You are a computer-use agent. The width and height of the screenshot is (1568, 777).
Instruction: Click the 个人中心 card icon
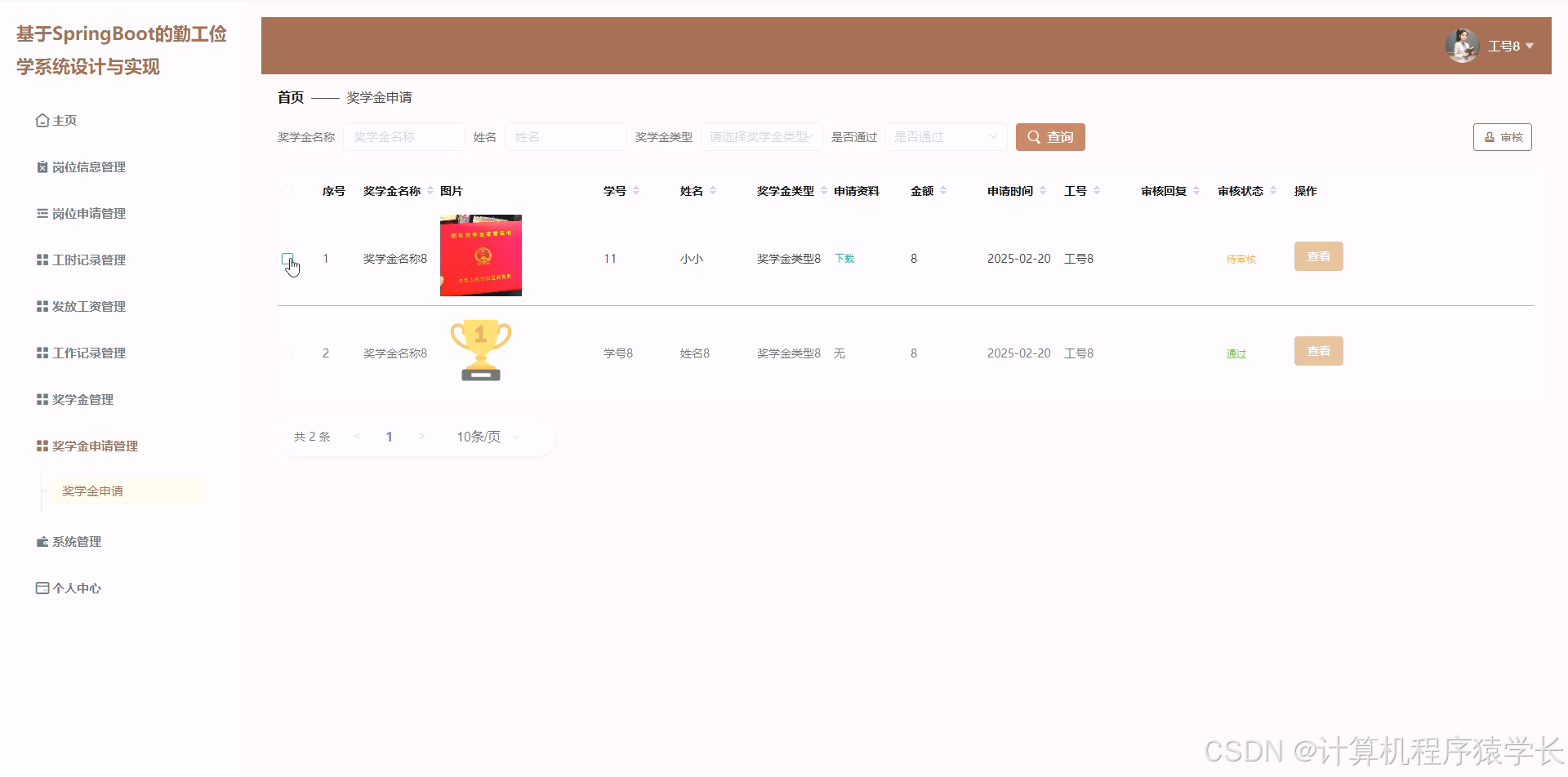pyautogui.click(x=42, y=588)
